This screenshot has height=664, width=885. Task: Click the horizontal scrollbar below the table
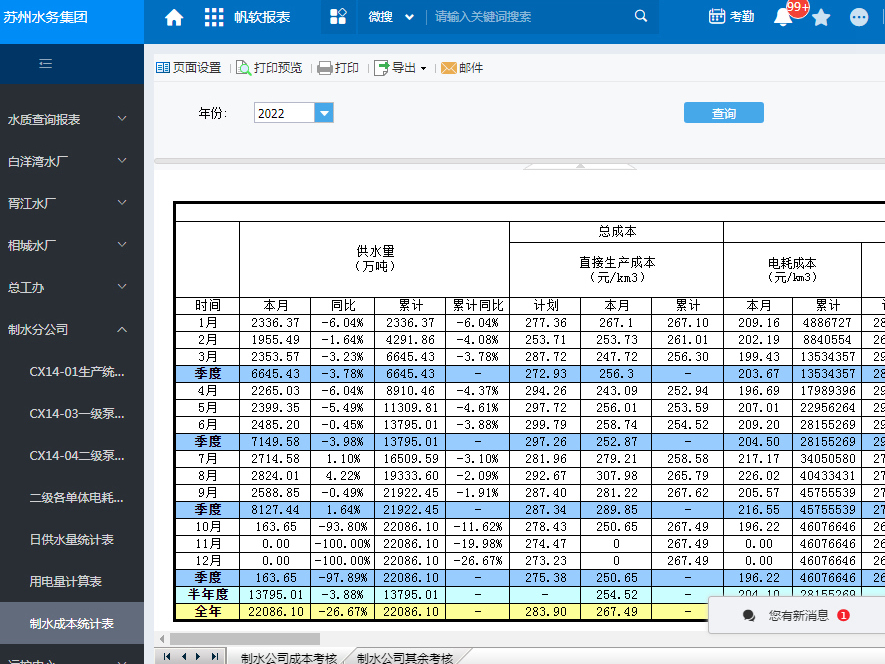[x=245, y=639]
